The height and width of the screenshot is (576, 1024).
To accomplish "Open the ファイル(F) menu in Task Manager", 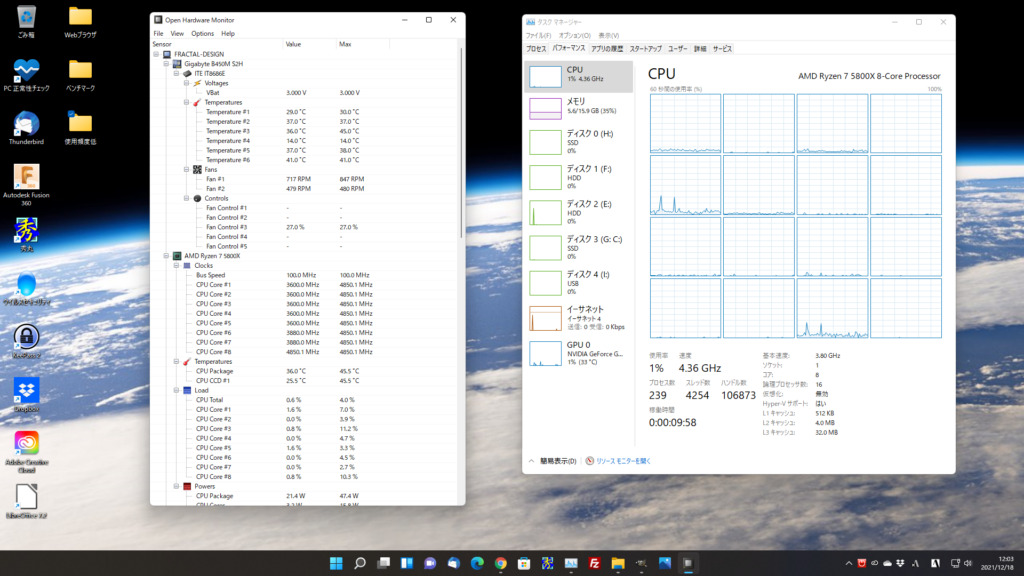I will click(539, 35).
